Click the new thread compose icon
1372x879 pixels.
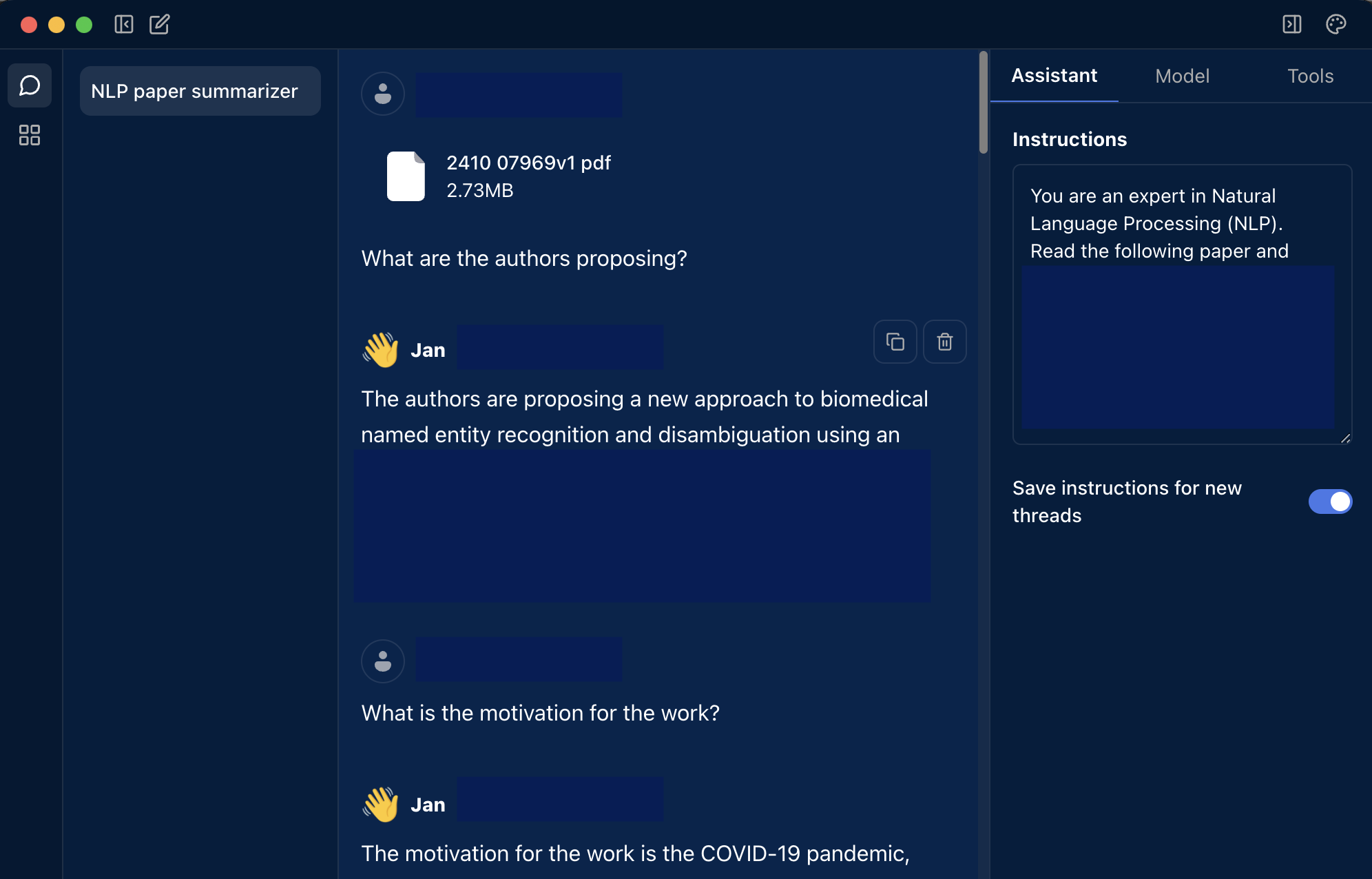click(159, 25)
